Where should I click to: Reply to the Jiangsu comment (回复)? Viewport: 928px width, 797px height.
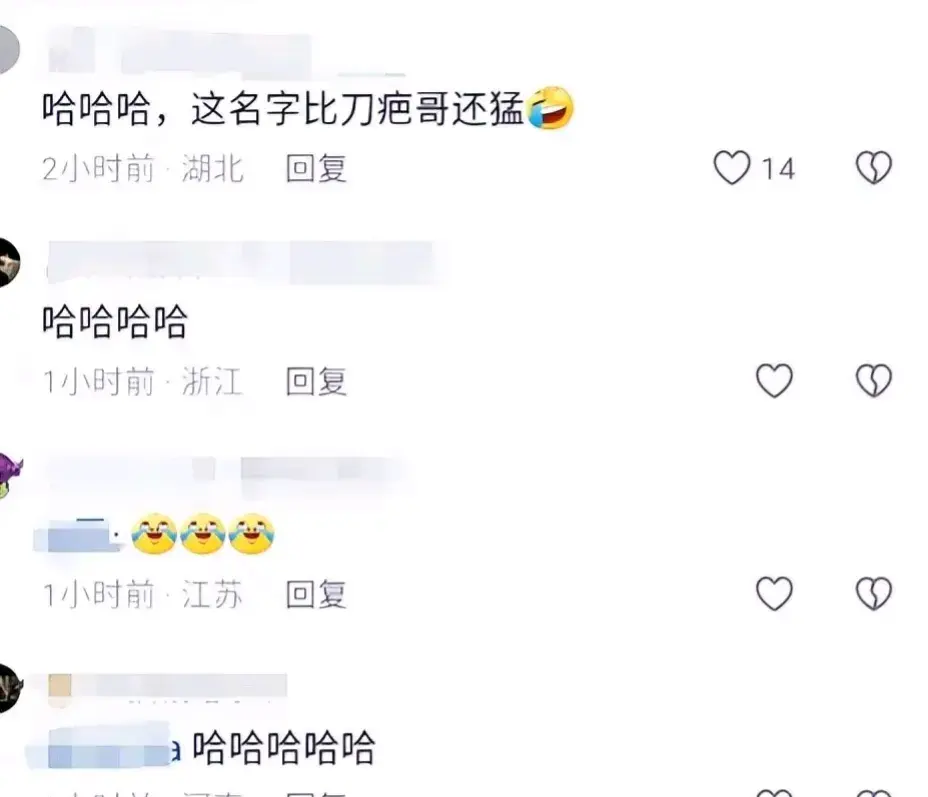point(316,595)
